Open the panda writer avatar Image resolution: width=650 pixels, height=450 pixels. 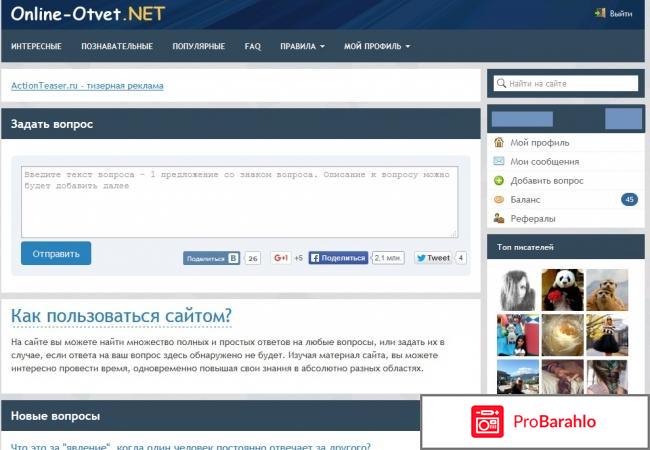click(x=563, y=290)
